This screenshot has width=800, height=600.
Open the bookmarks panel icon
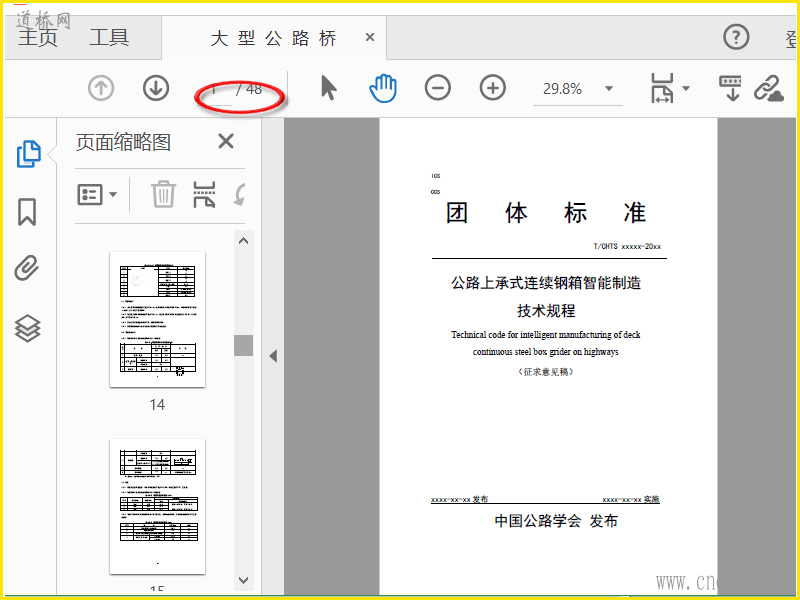tap(27, 212)
